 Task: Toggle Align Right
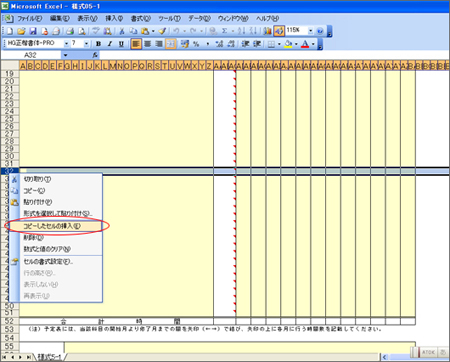[159, 44]
